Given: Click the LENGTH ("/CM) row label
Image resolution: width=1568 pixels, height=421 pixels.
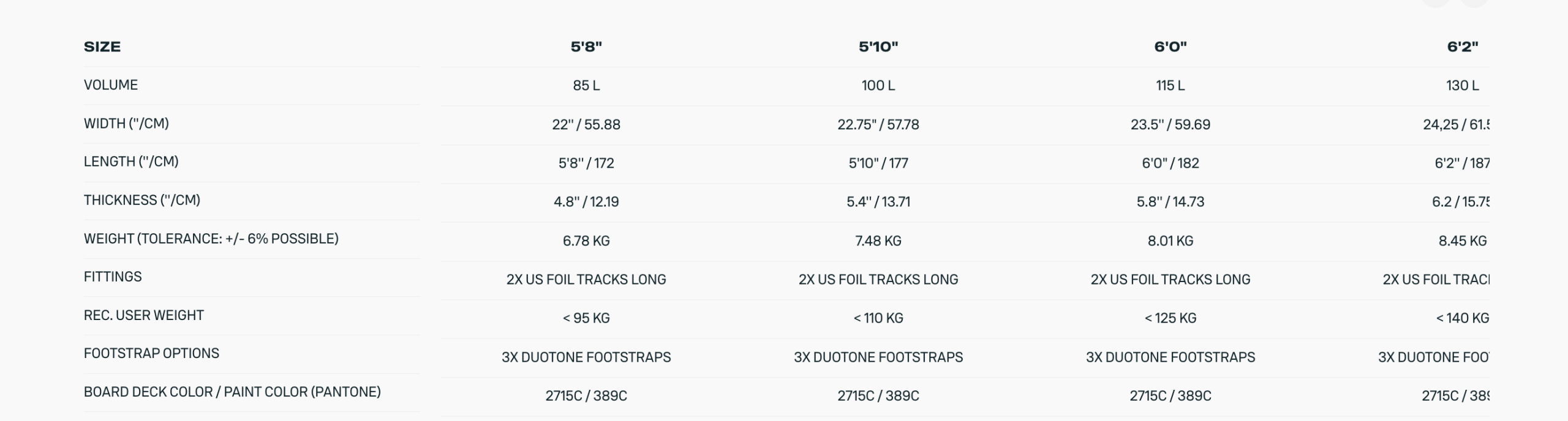Looking at the screenshot, I should pos(131,162).
